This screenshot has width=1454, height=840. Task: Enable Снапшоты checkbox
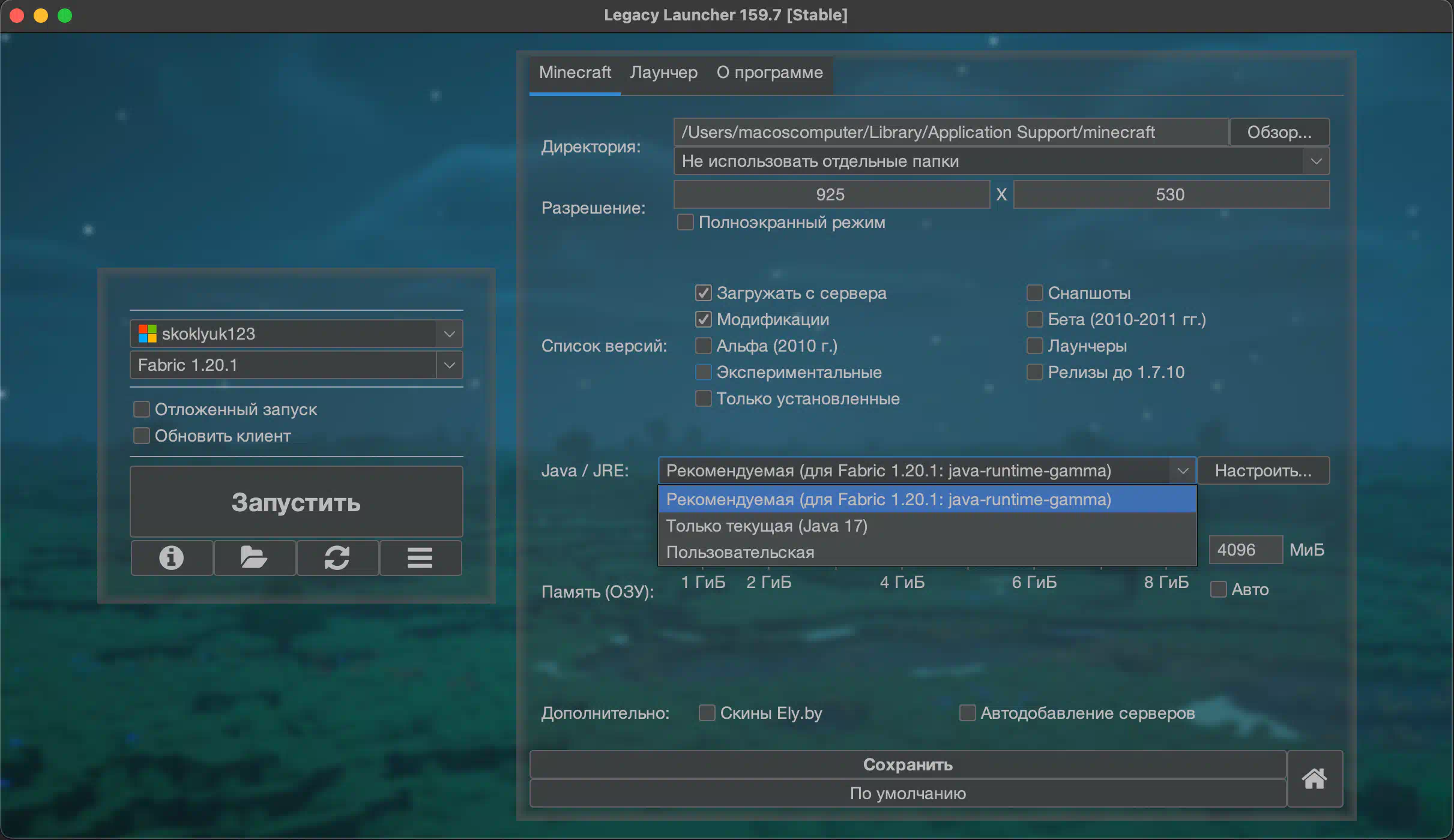point(1034,293)
